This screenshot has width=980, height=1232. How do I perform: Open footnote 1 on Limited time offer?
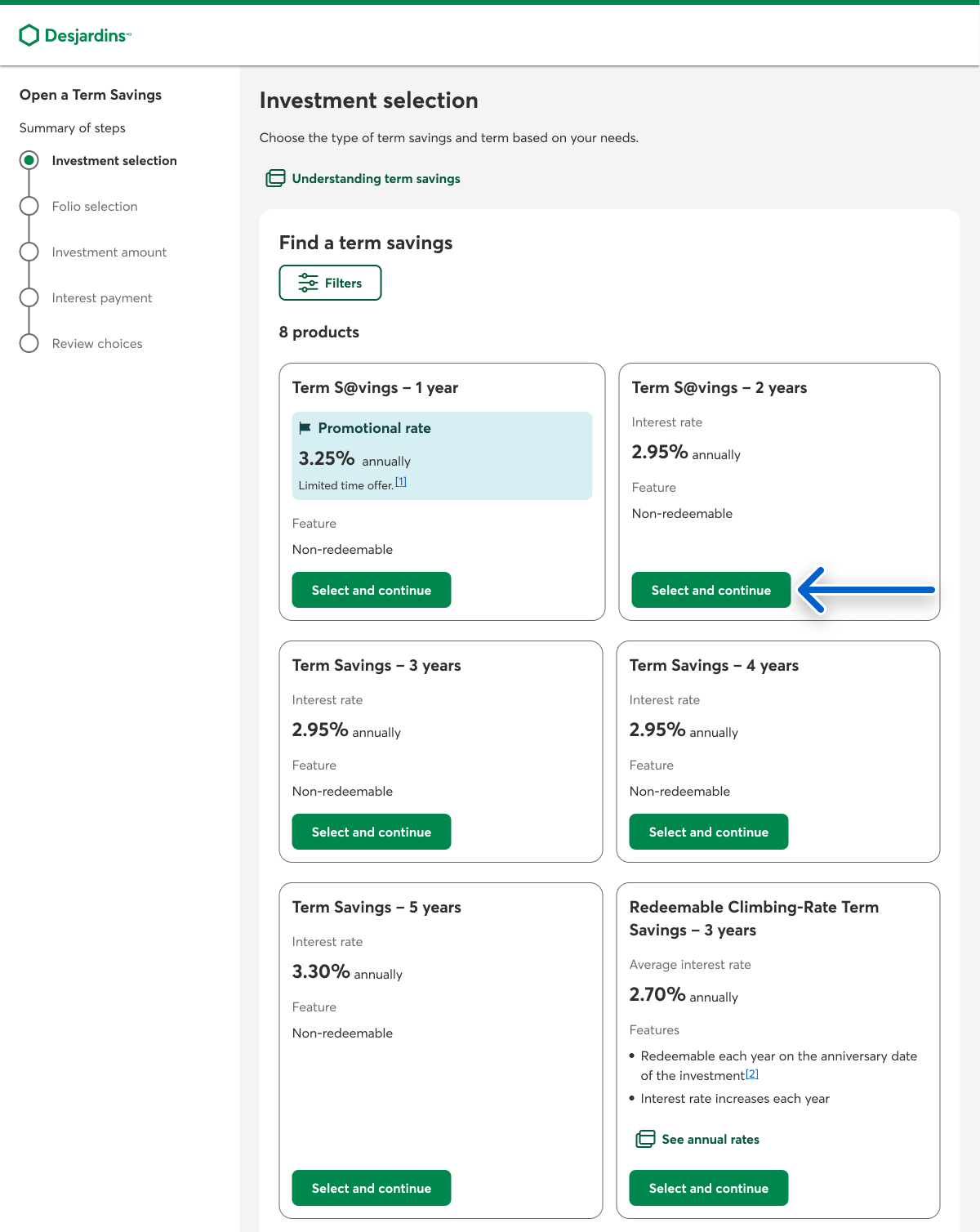tap(401, 482)
